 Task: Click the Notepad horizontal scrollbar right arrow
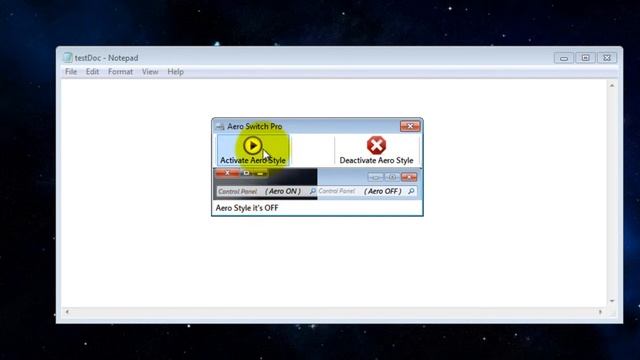600,312
